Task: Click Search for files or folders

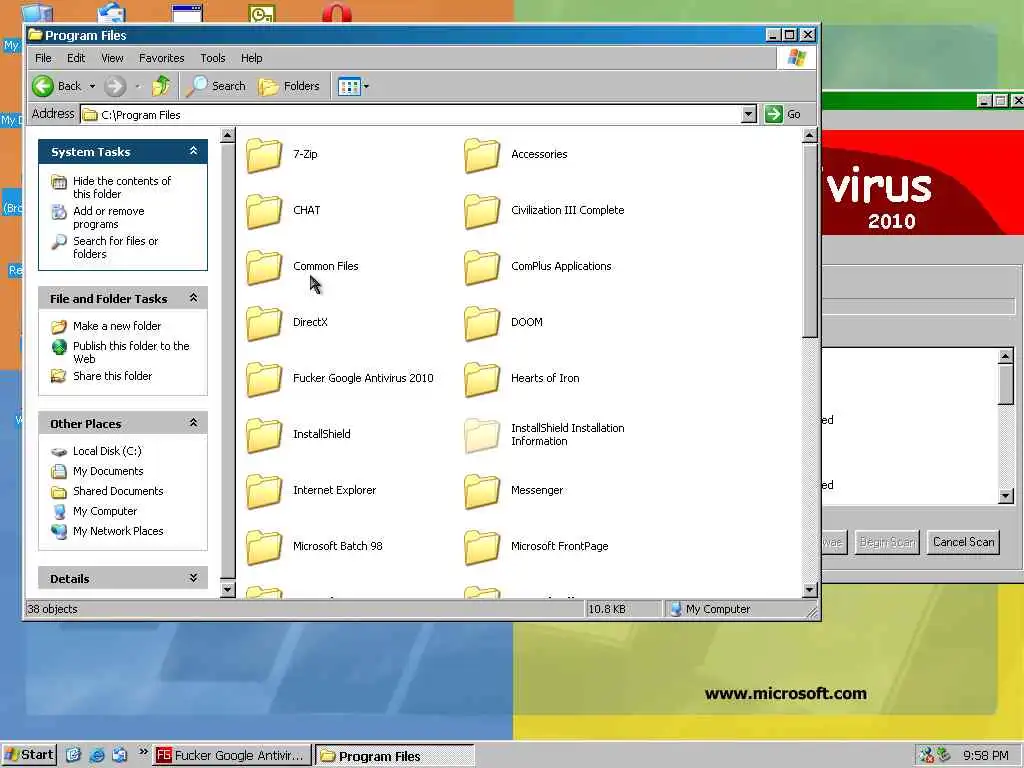Action: (116, 248)
